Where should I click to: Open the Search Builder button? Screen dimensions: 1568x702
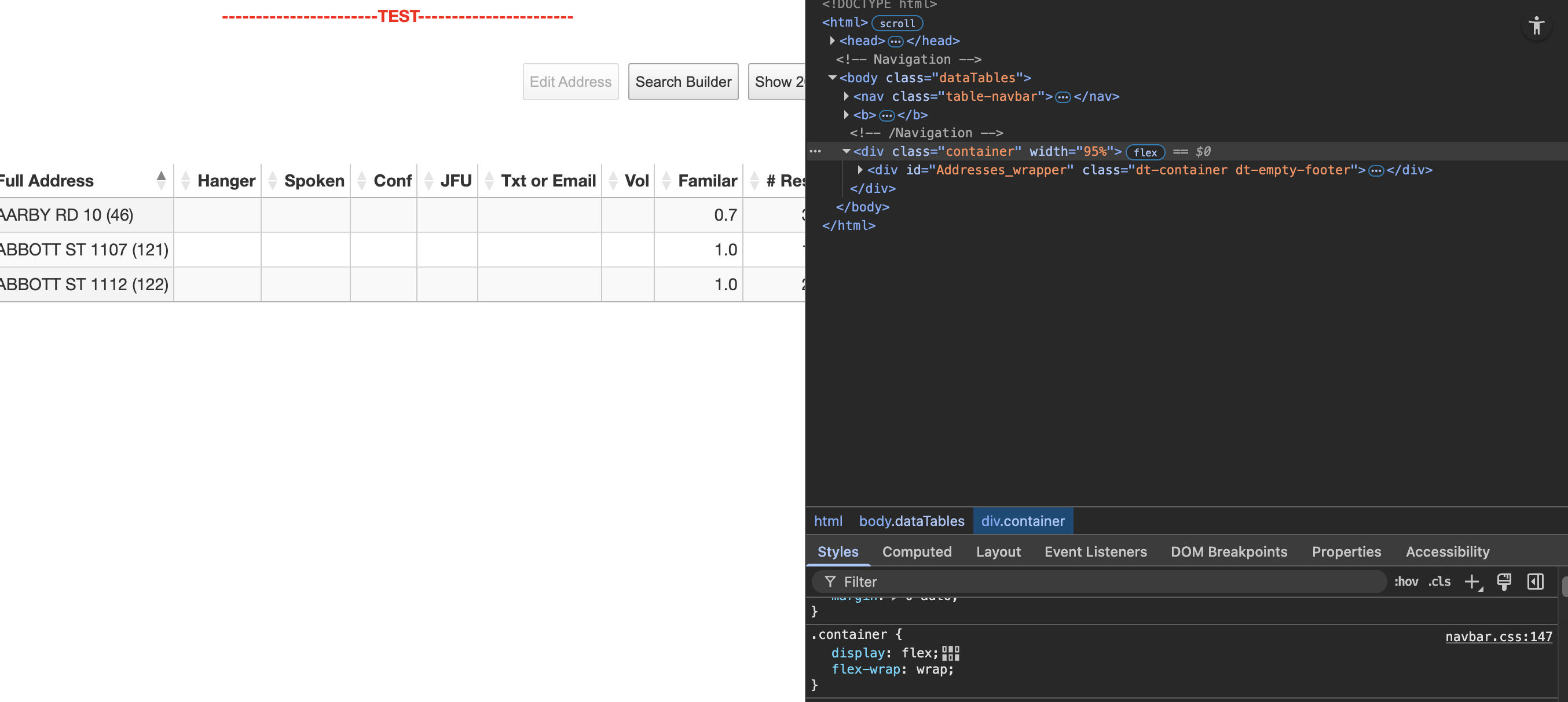[x=683, y=82]
